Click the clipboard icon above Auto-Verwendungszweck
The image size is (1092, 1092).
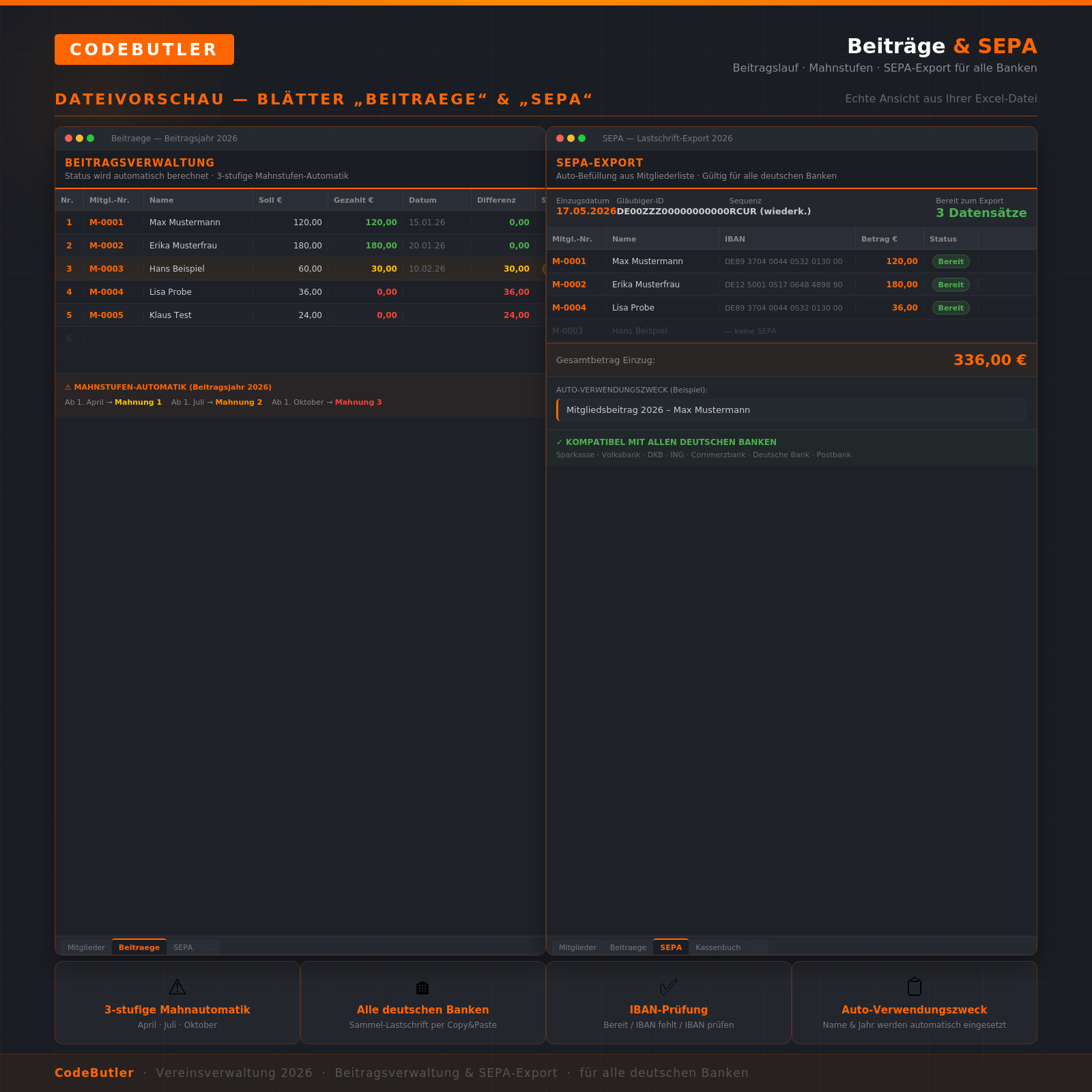(x=915, y=987)
